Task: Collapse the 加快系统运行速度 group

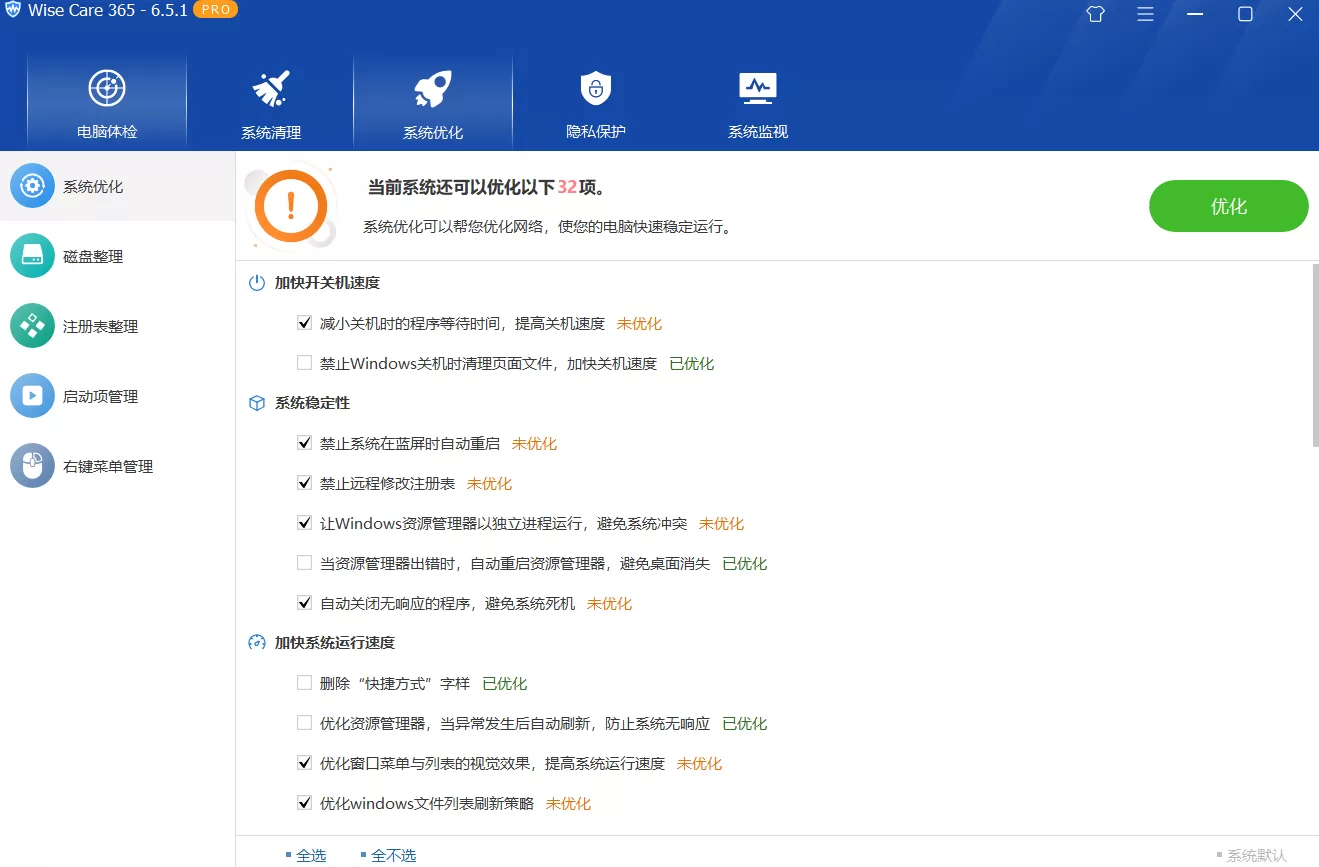Action: coord(336,643)
